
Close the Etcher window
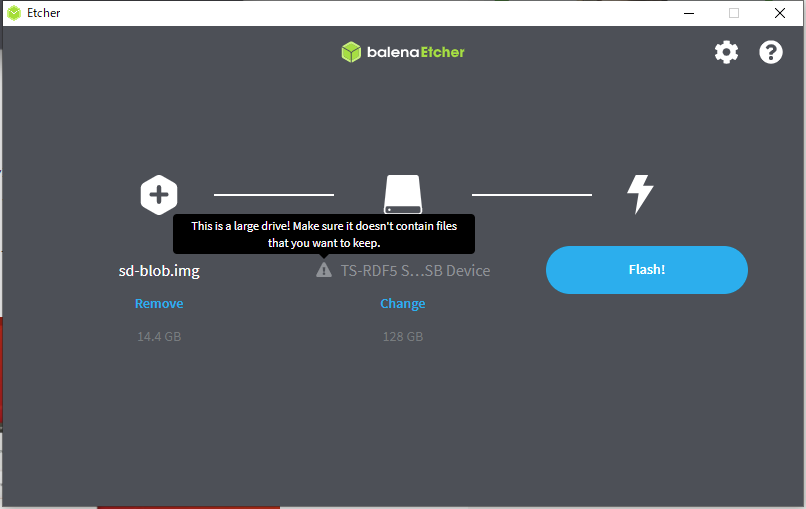(x=780, y=13)
